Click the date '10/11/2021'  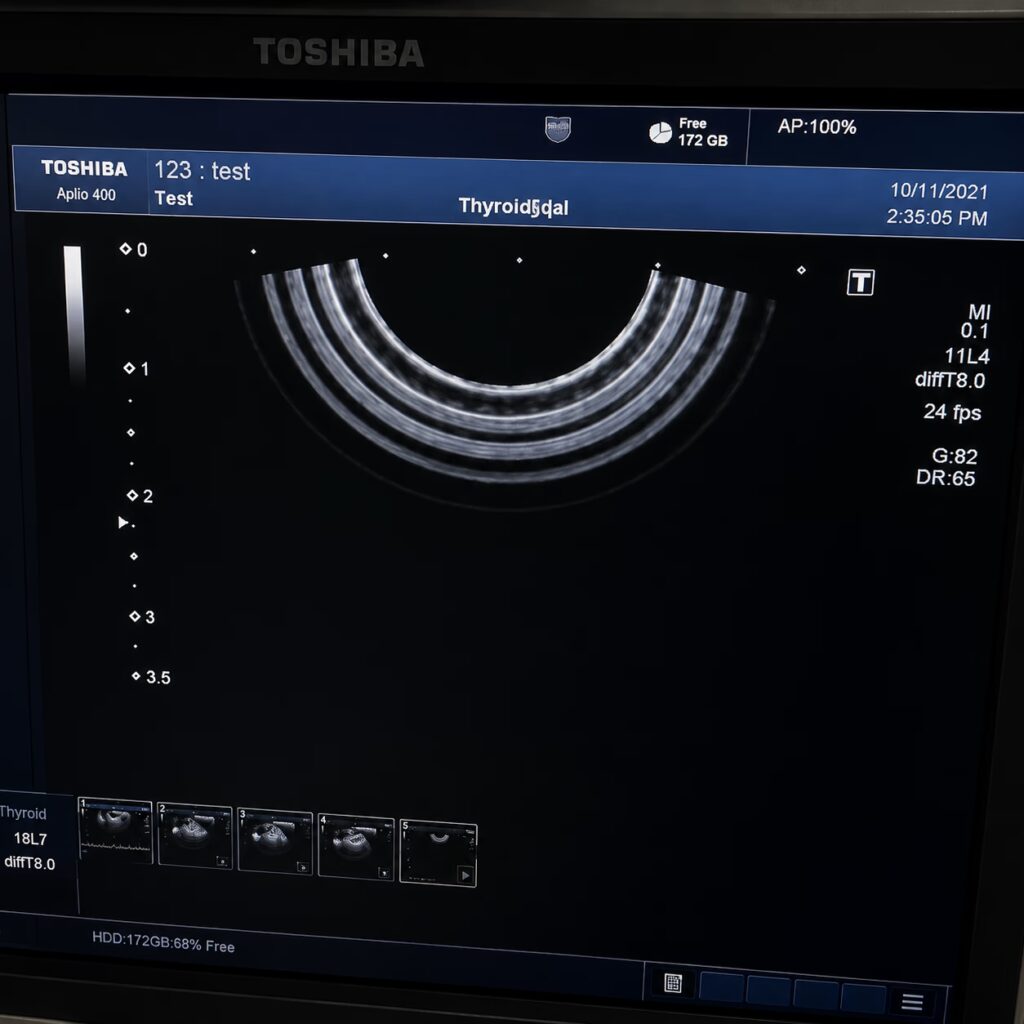(939, 191)
